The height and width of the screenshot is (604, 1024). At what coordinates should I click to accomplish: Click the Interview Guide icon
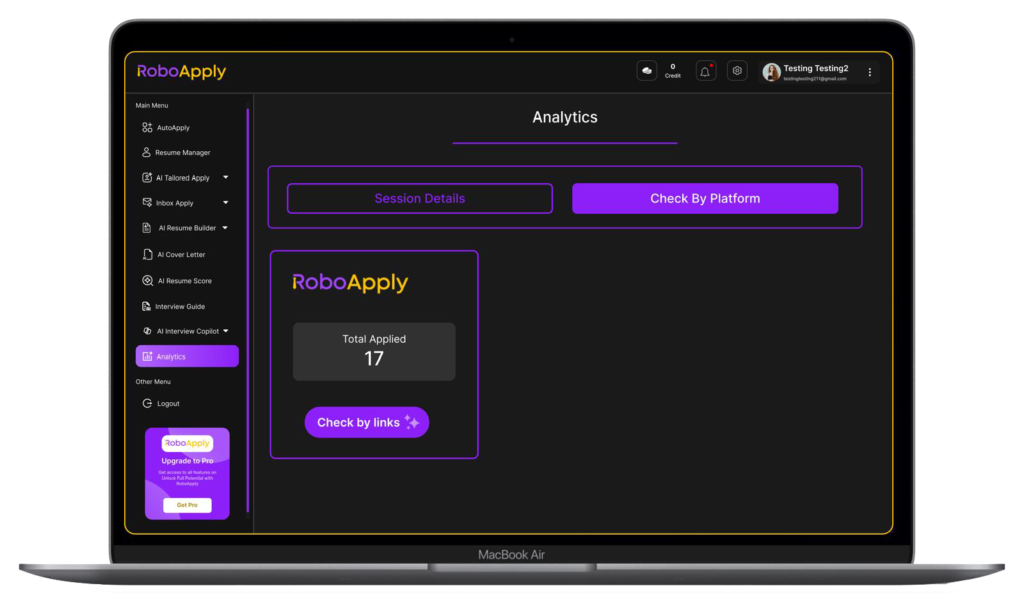tap(146, 307)
